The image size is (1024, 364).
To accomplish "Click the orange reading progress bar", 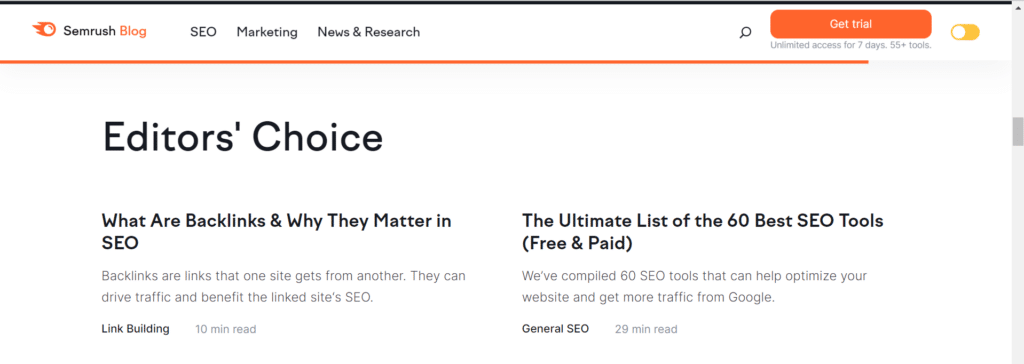I will click(434, 62).
